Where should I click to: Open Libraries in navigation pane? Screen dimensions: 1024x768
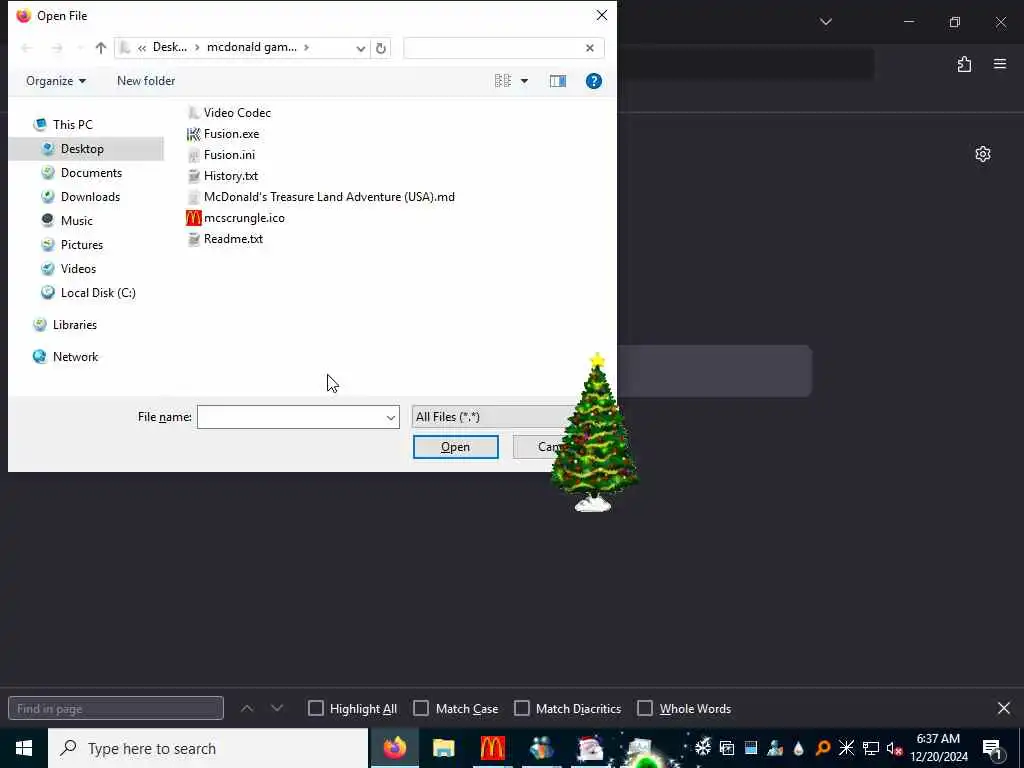tap(74, 325)
